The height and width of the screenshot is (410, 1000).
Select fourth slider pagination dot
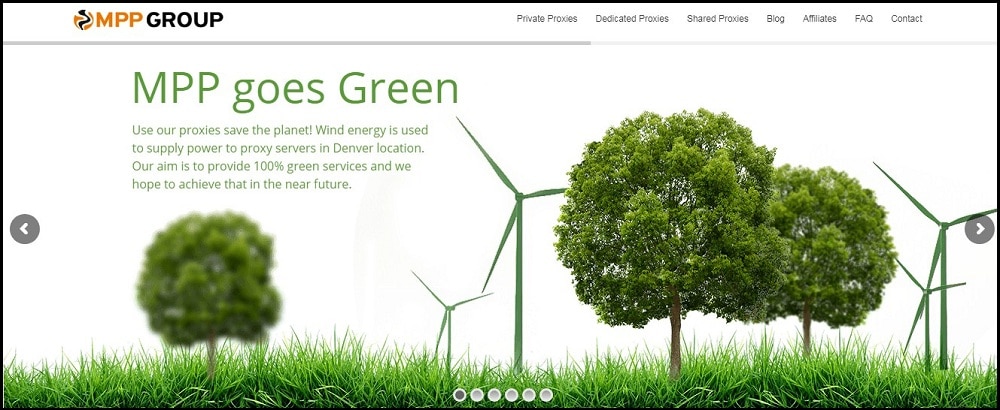pyautogui.click(x=511, y=395)
